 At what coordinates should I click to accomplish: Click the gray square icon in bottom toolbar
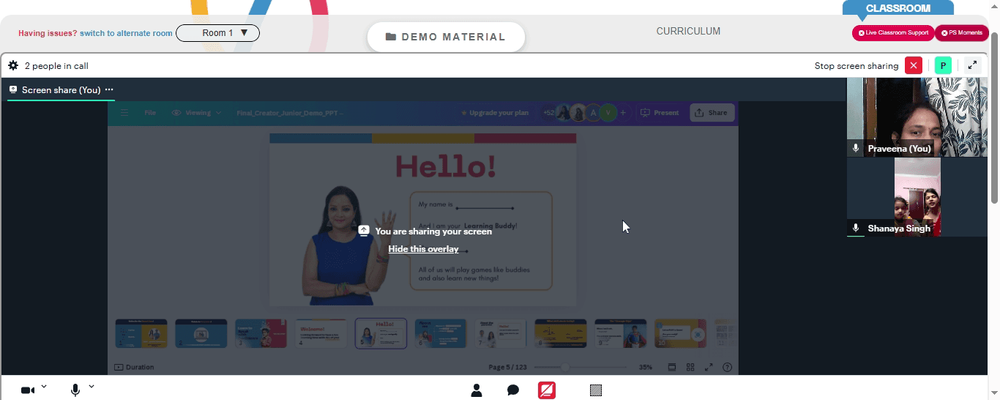click(x=596, y=390)
